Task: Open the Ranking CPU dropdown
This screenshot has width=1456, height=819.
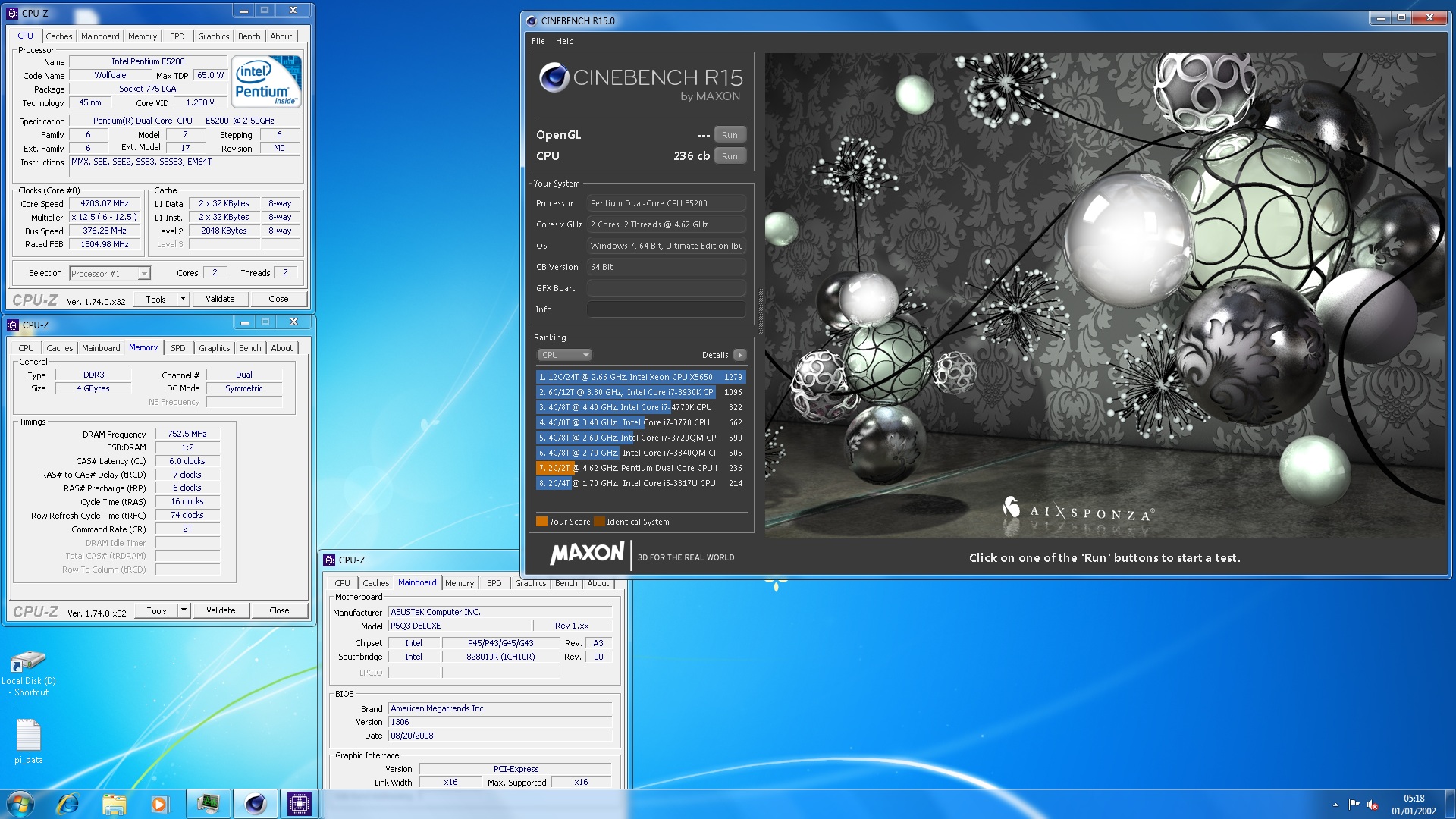Action: (564, 355)
